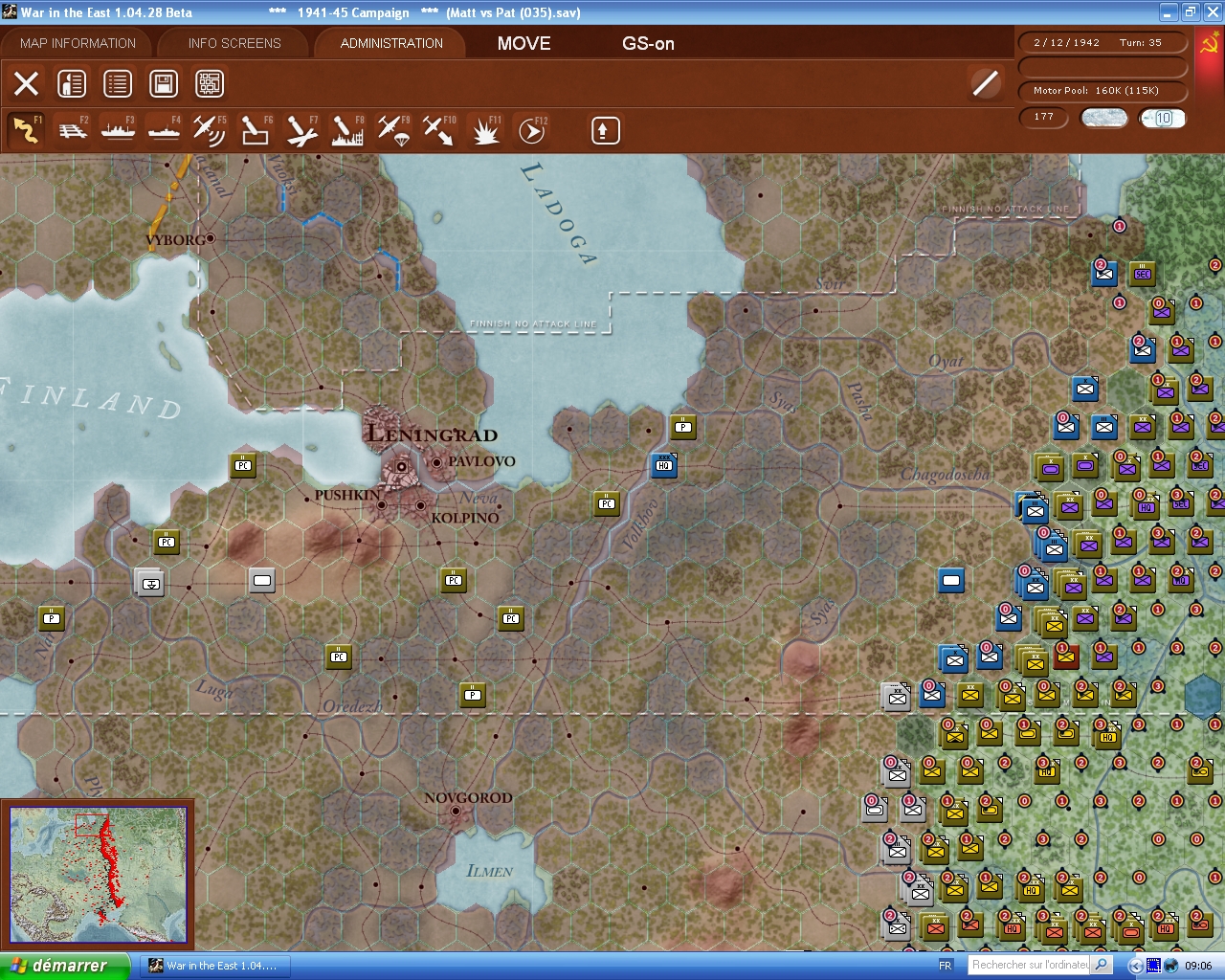Viewport: 1225px width, 980px height.
Task: Select the Administration tab
Action: click(x=391, y=43)
